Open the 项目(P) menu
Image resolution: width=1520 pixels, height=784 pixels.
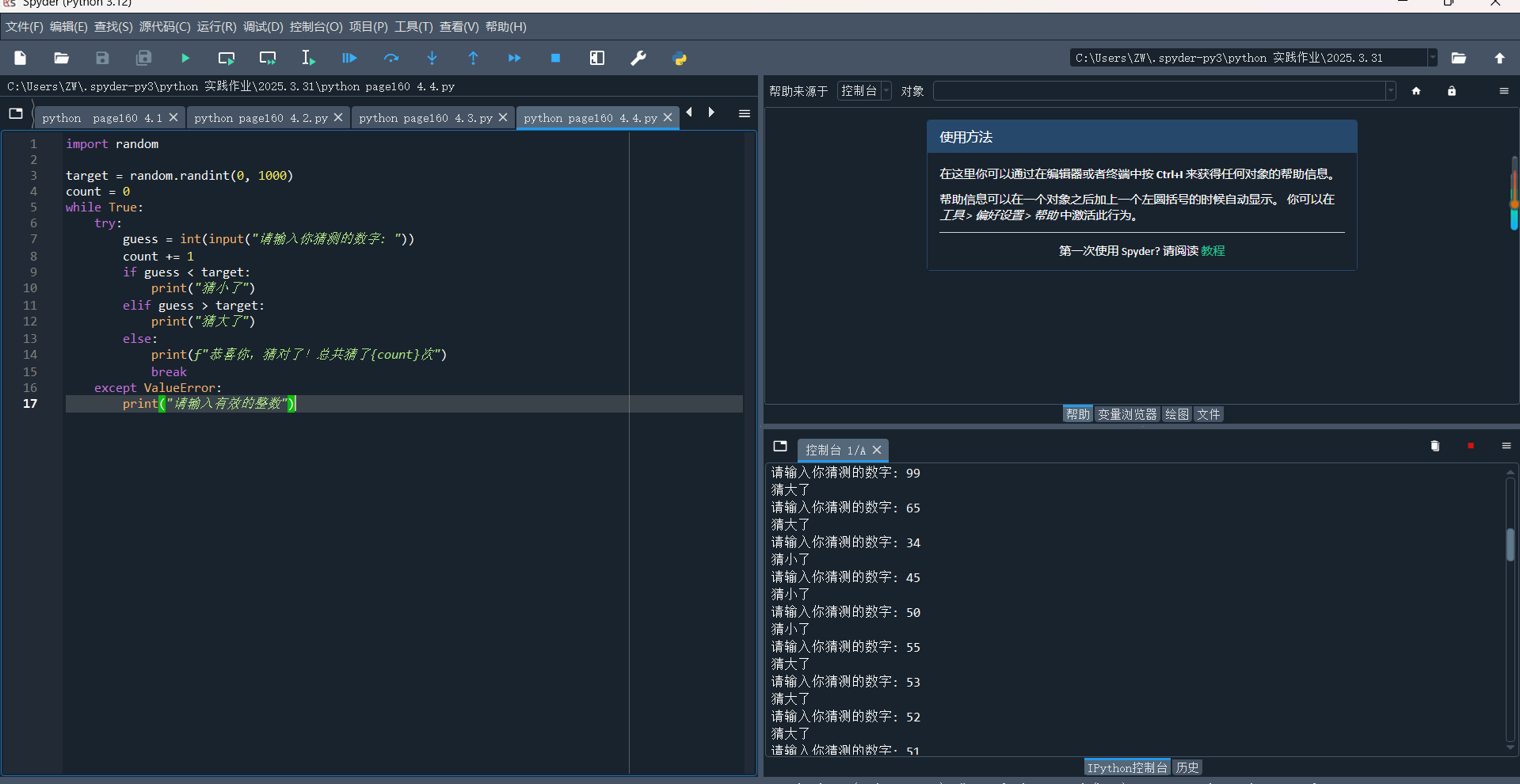tap(369, 27)
